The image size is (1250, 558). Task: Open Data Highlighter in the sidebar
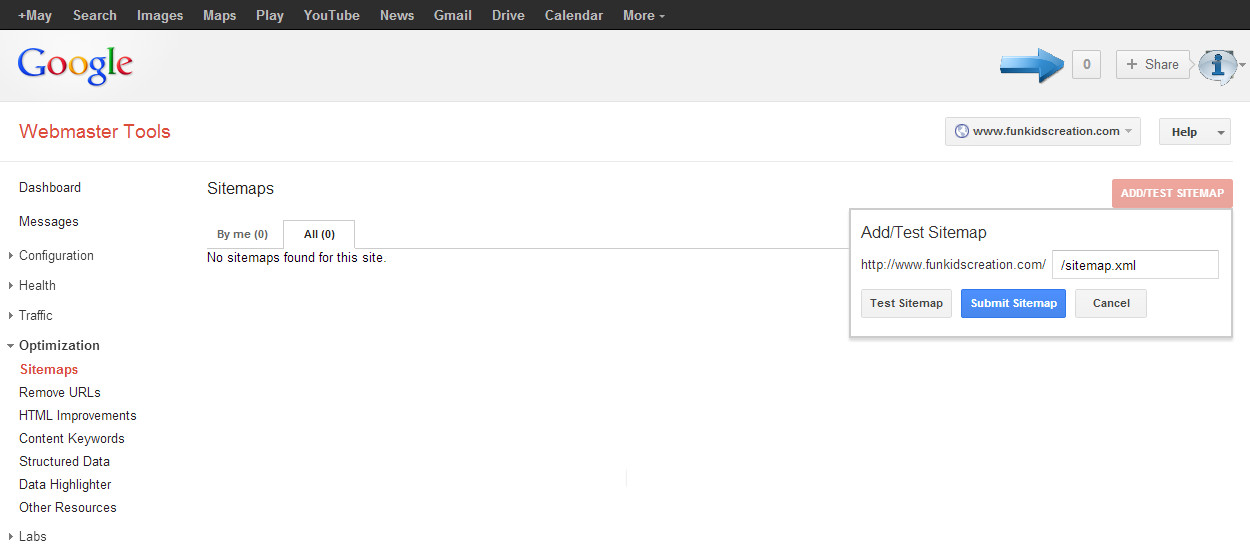point(65,484)
